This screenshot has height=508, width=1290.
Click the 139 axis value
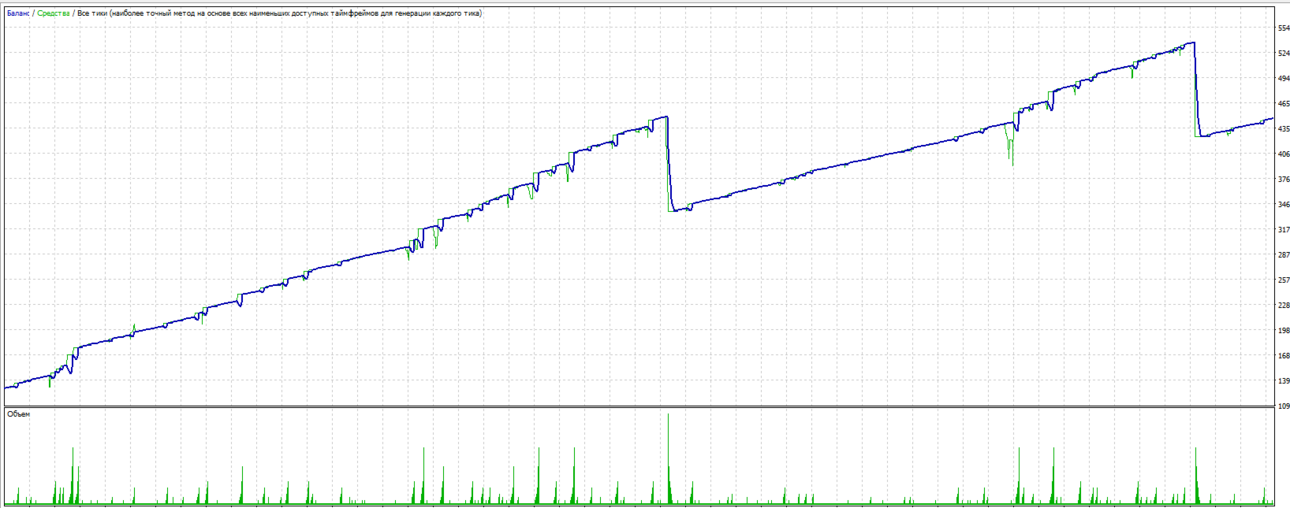tap(1283, 381)
